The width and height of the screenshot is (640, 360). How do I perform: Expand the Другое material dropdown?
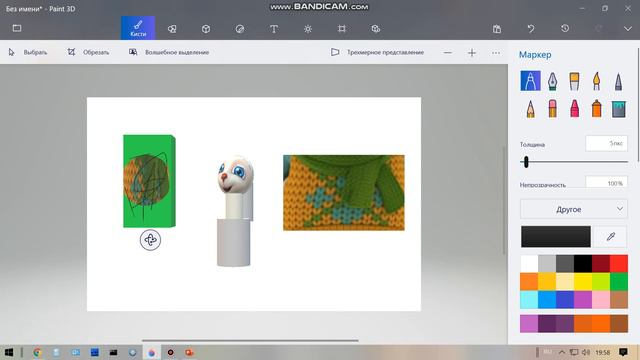coord(574,209)
